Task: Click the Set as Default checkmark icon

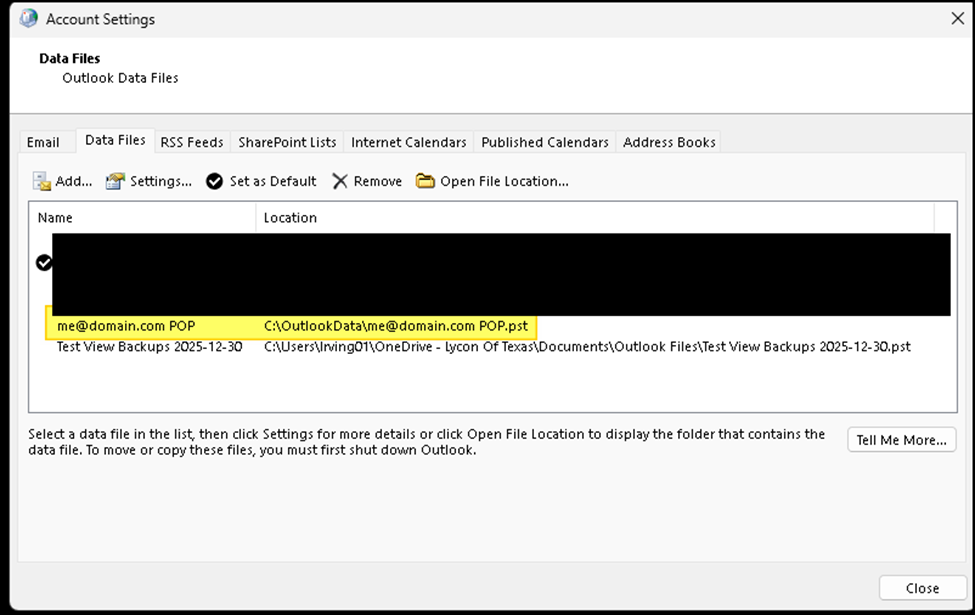Action: coord(215,182)
